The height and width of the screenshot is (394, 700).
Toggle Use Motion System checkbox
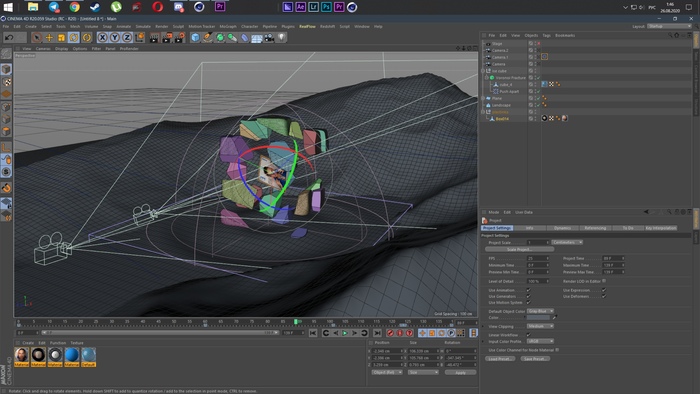point(529,303)
